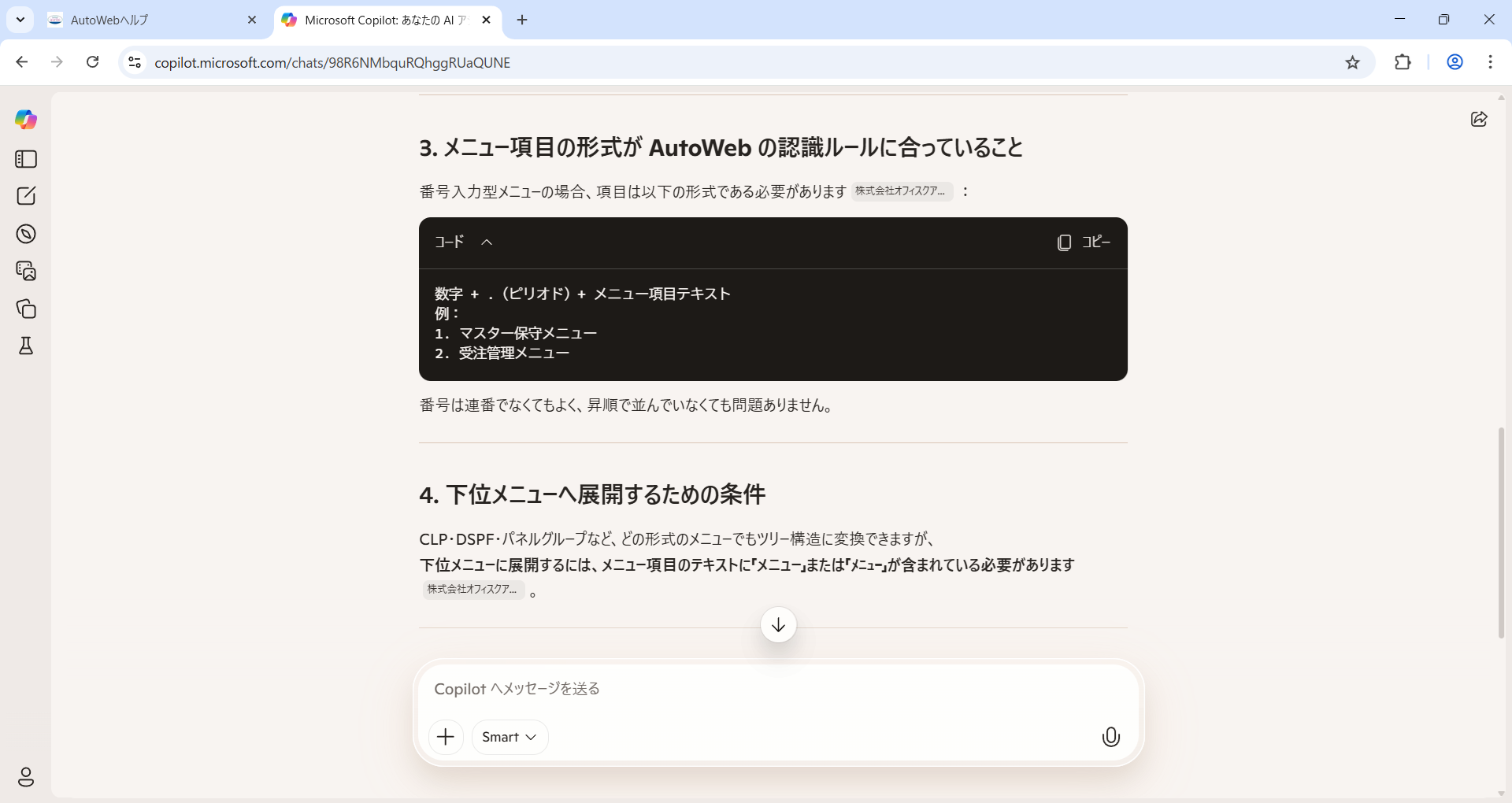
Task: Open the Discover compass icon
Action: [x=26, y=234]
